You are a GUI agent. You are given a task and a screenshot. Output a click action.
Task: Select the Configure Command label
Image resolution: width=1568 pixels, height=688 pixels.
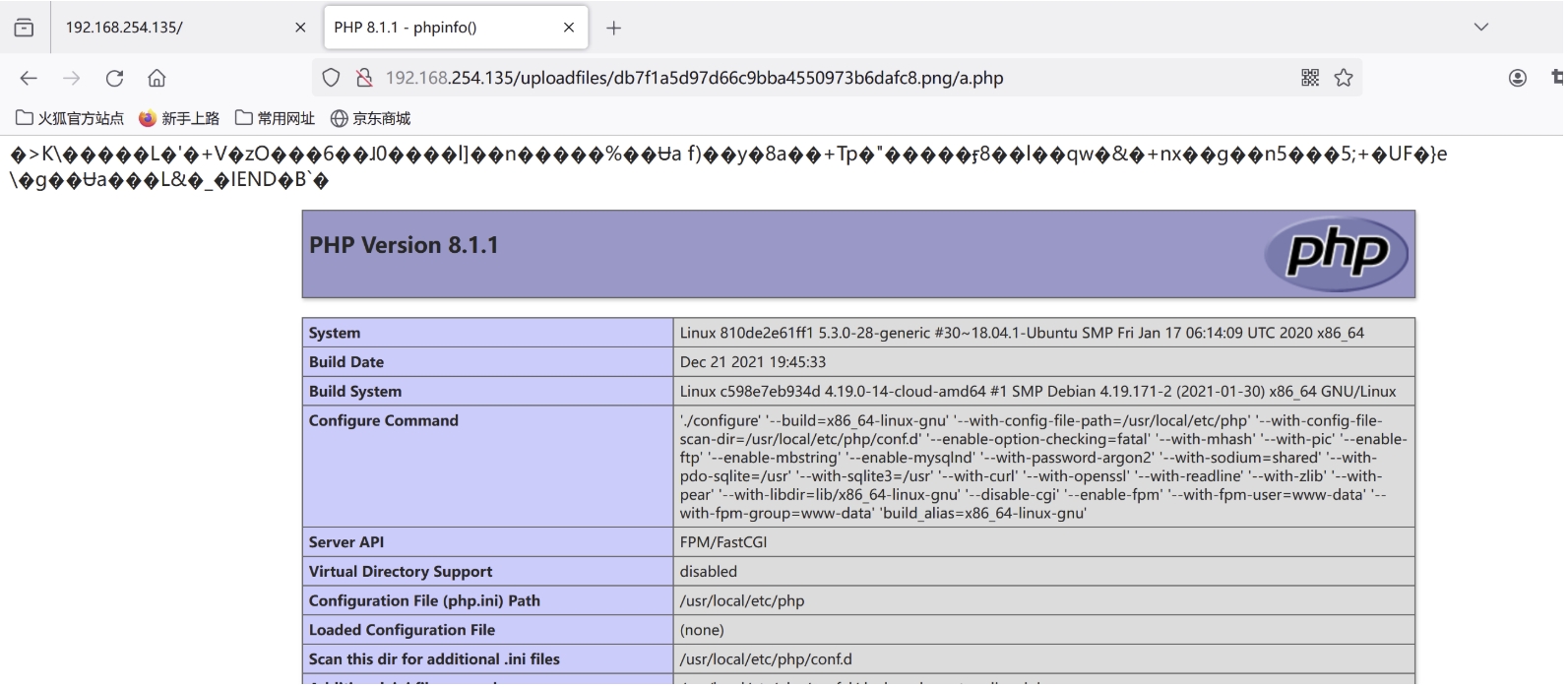pyautogui.click(x=384, y=420)
